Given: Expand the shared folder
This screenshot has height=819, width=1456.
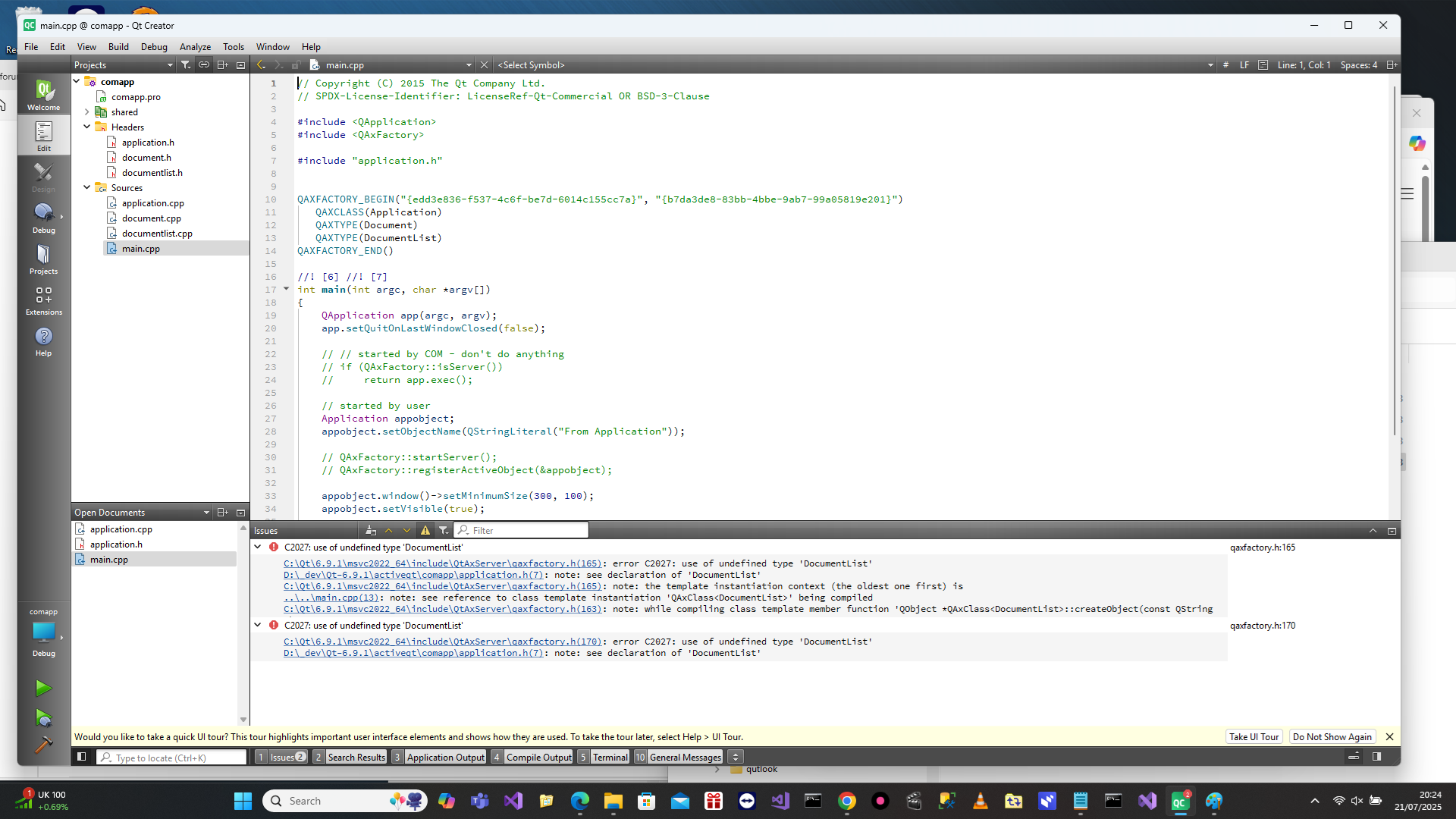Looking at the screenshot, I should pyautogui.click(x=87, y=111).
